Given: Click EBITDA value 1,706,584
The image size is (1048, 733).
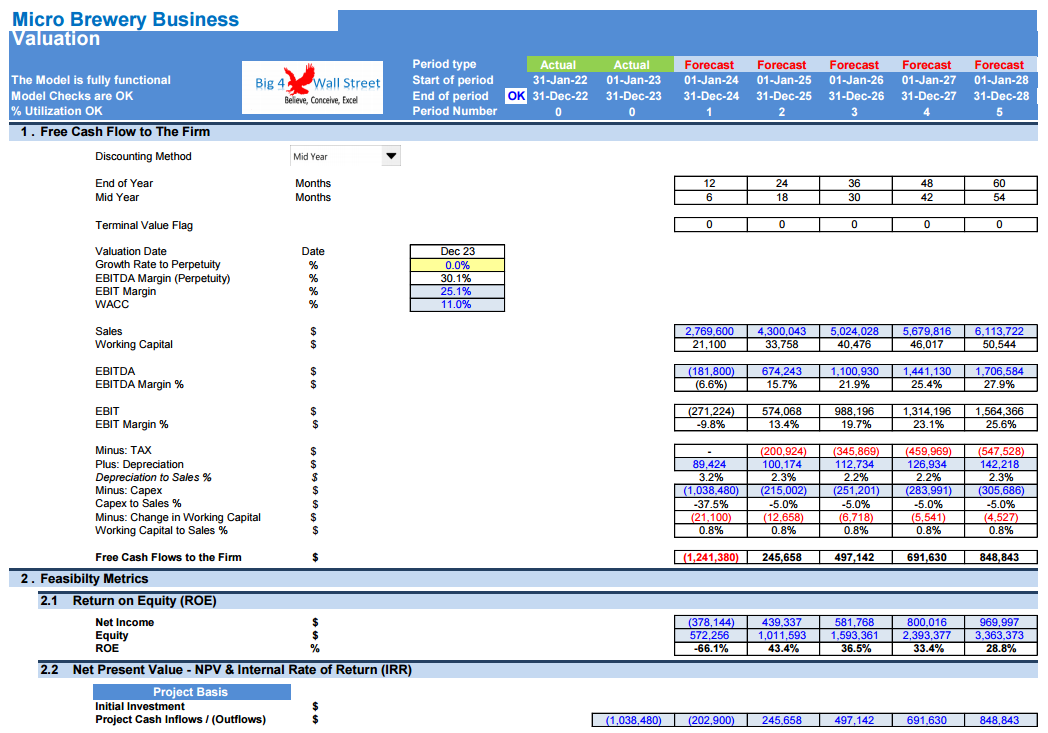Looking at the screenshot, I should (x=1000, y=372).
